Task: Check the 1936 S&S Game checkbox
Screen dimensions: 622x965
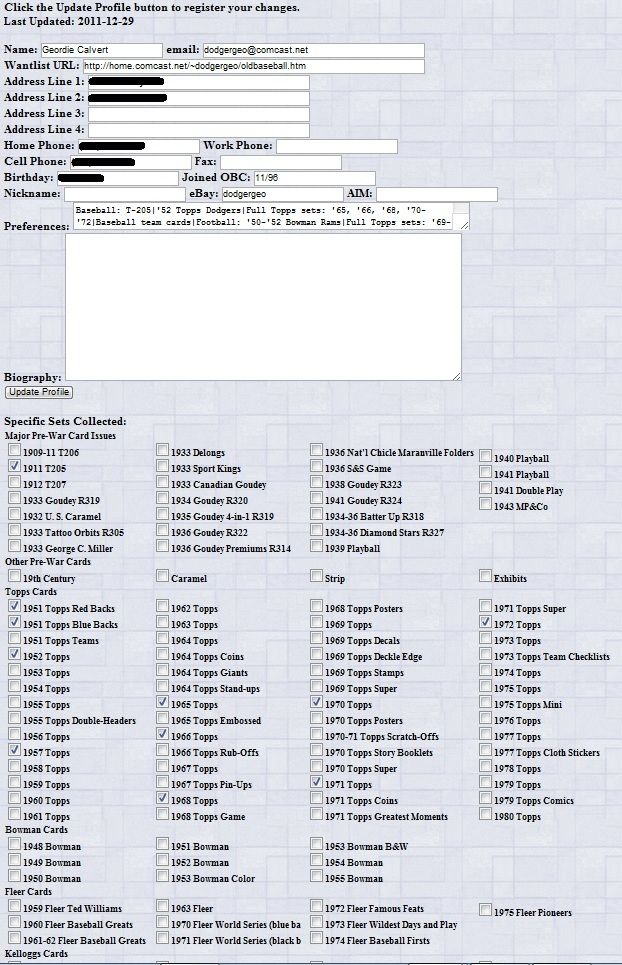Action: click(x=316, y=466)
